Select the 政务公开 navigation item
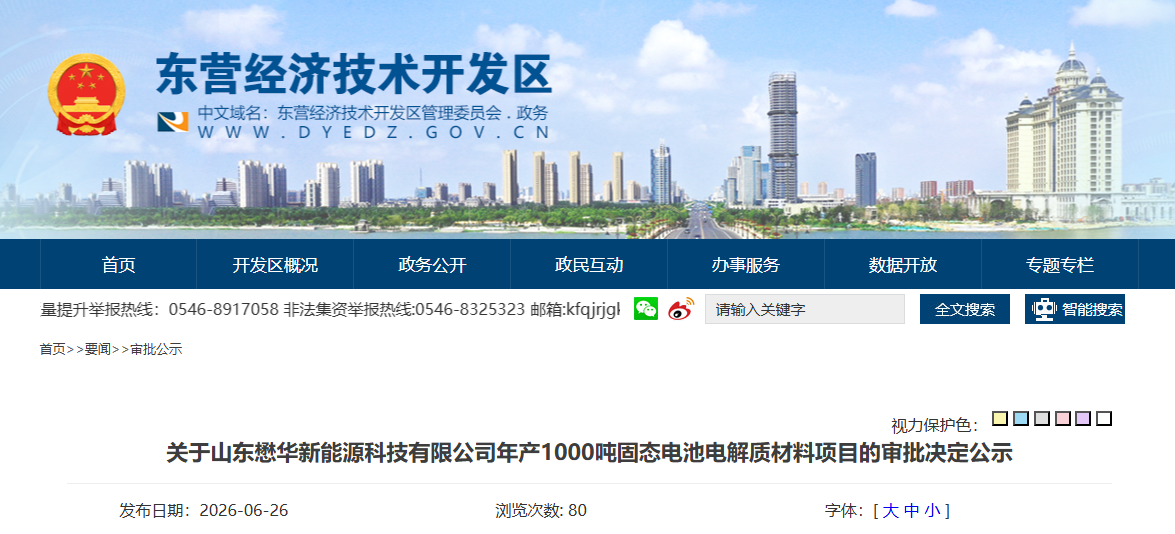This screenshot has width=1175, height=534. [x=432, y=264]
